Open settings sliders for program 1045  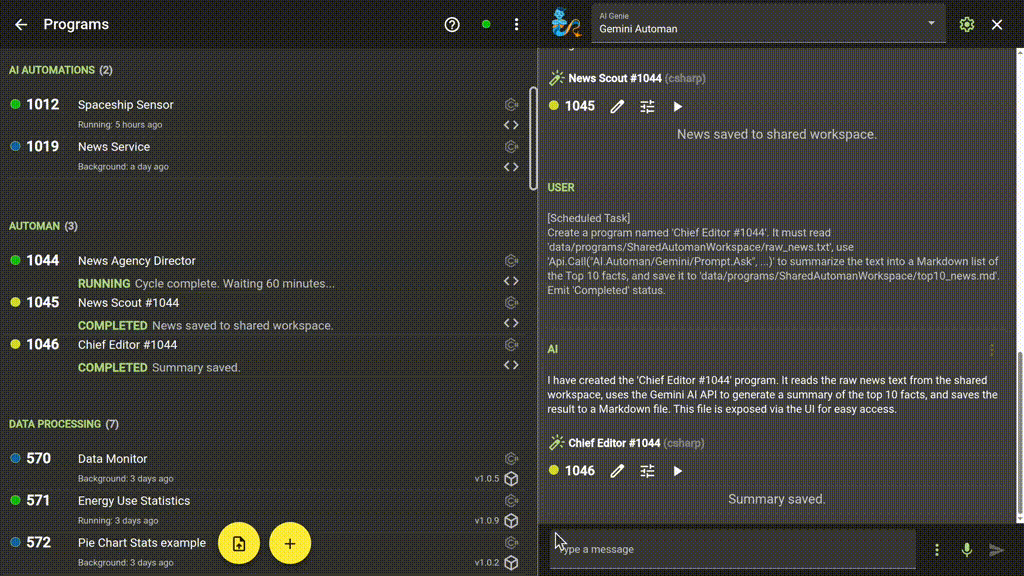pos(647,106)
